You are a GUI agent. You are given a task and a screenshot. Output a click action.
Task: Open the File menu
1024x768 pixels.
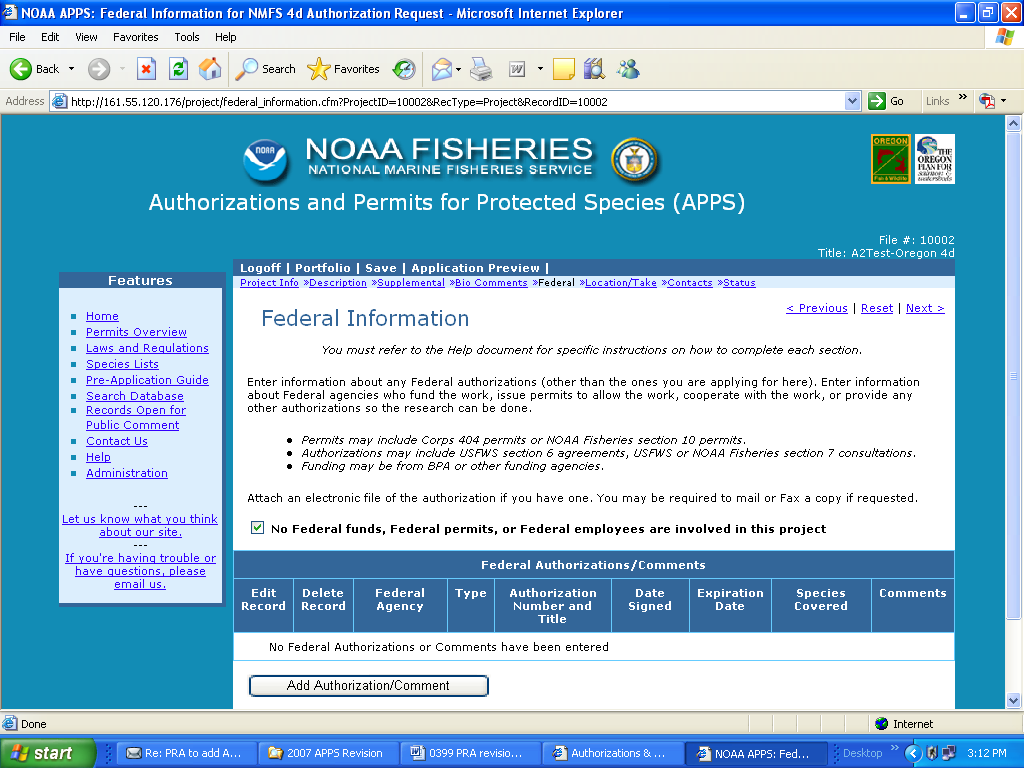coord(17,37)
